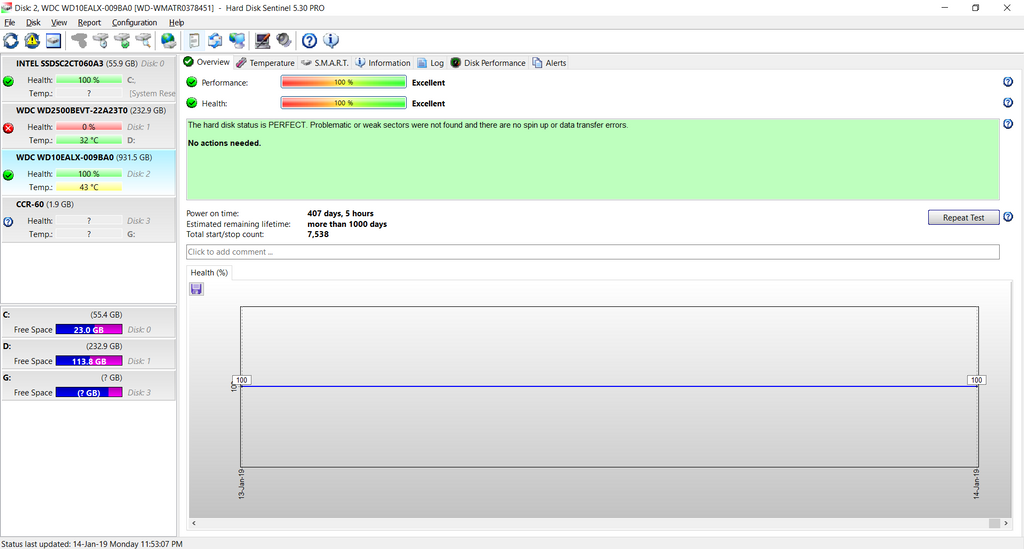
Task: Click the refresh icon with yellow warning sign
Action: [32, 40]
